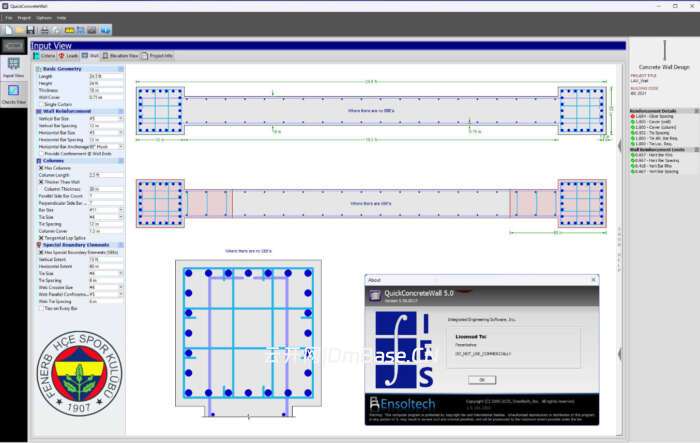
Task: Click the Vertical Bar Spacing input field
Action: tap(106, 126)
